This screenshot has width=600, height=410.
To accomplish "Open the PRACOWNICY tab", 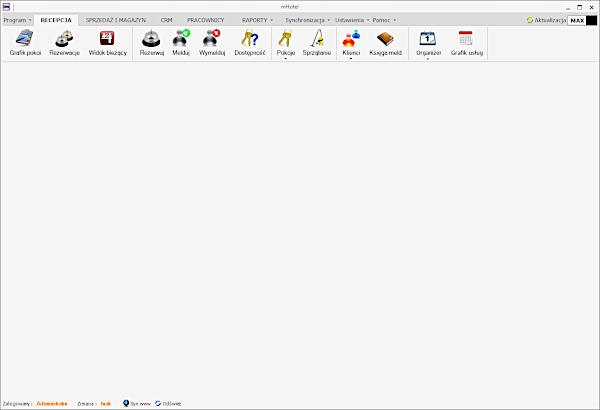I will click(205, 20).
